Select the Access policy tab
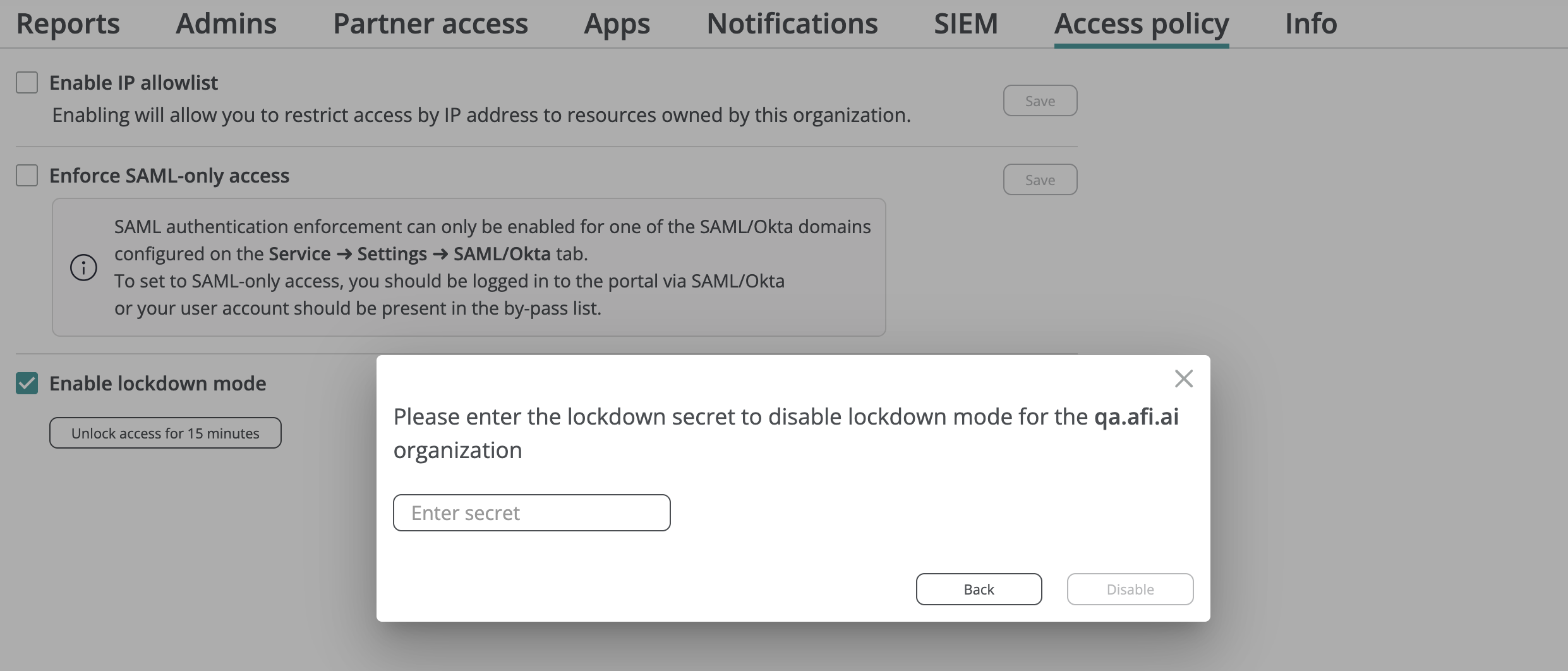 [1142, 24]
